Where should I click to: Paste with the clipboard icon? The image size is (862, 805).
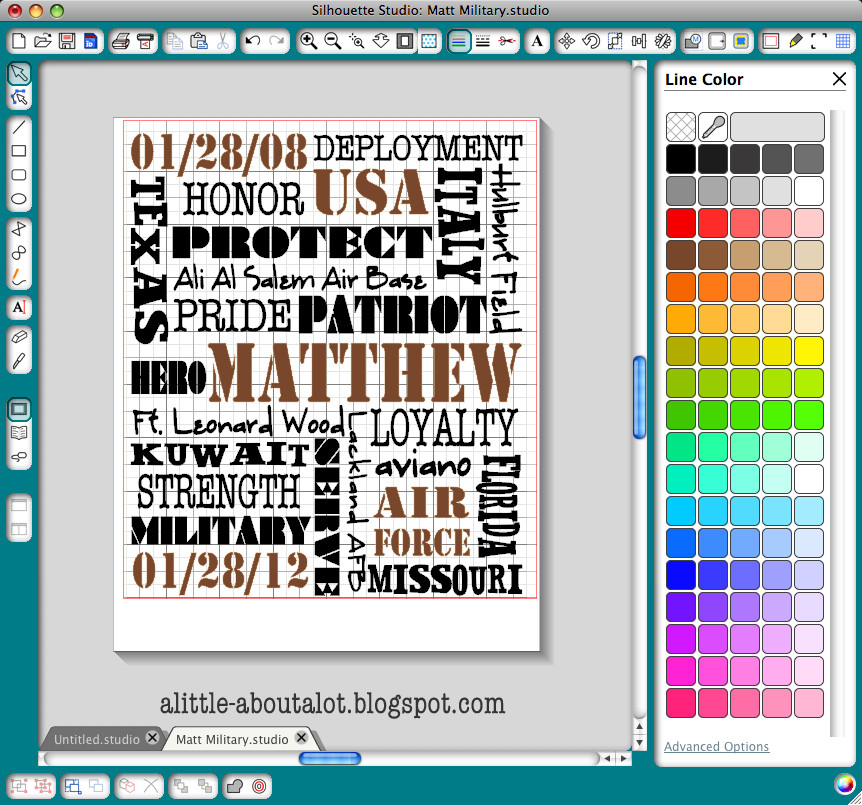coord(198,41)
